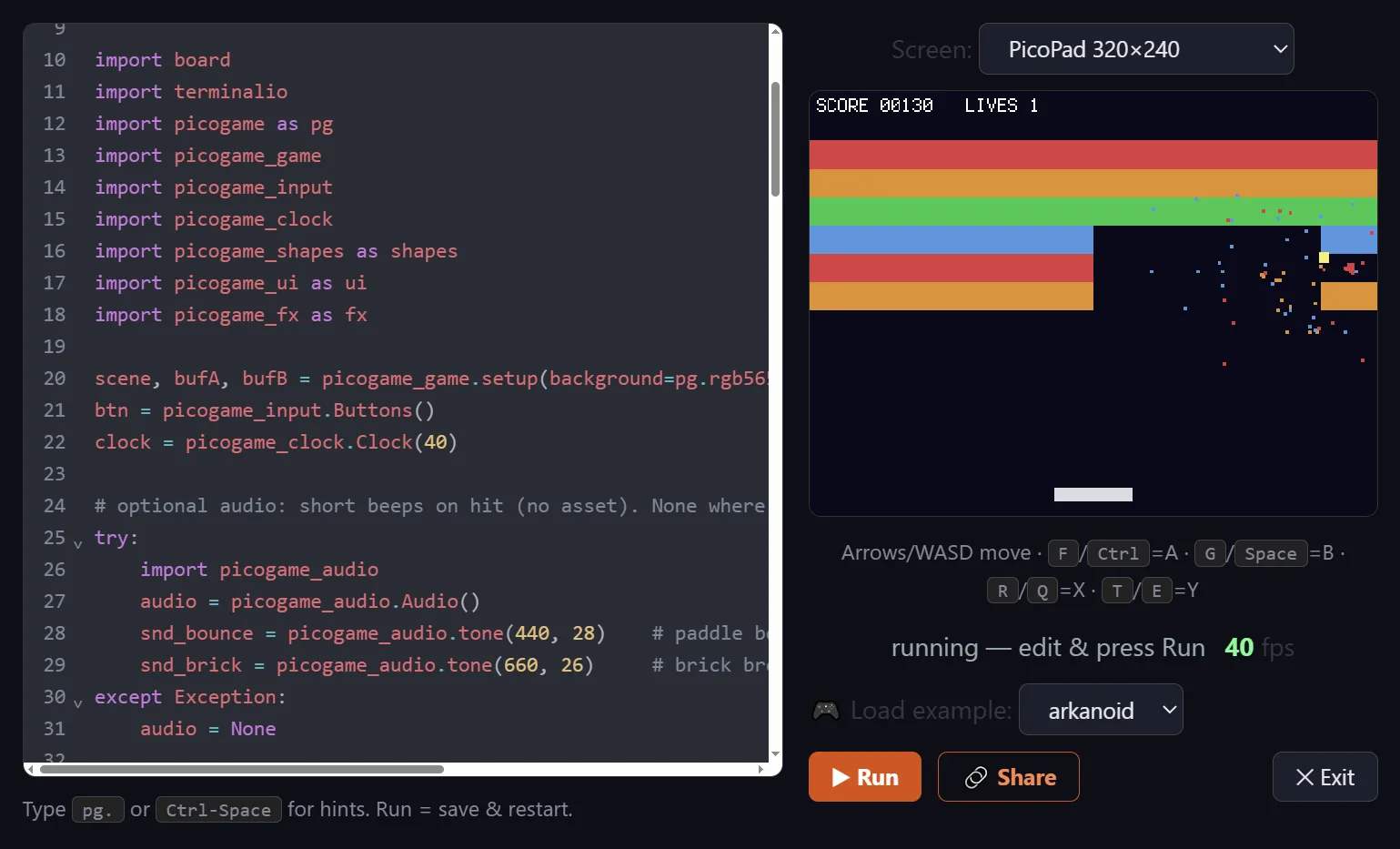Viewport: 1400px width, 849px height.
Task: Click 'import picogame_game' on line 13
Action: [x=208, y=156]
